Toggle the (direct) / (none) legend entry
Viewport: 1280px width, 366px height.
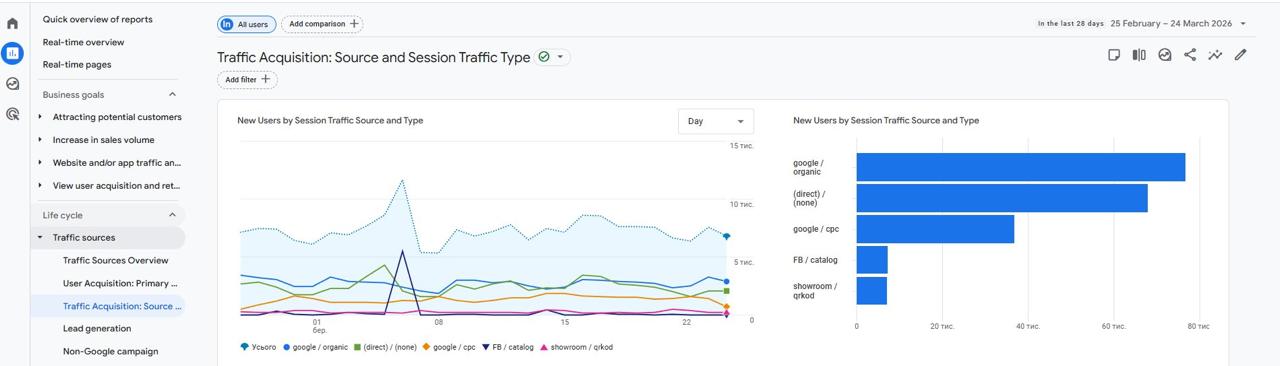(385, 347)
